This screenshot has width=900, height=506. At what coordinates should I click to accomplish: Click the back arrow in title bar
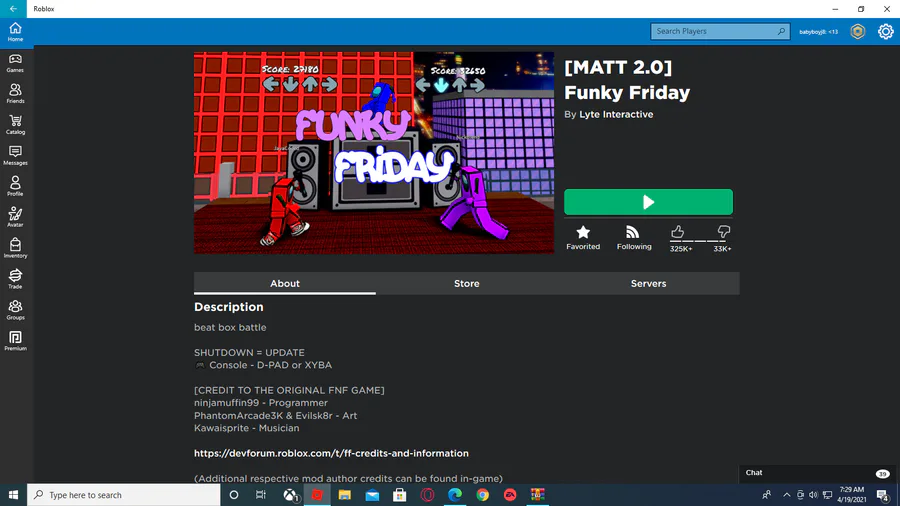point(13,9)
